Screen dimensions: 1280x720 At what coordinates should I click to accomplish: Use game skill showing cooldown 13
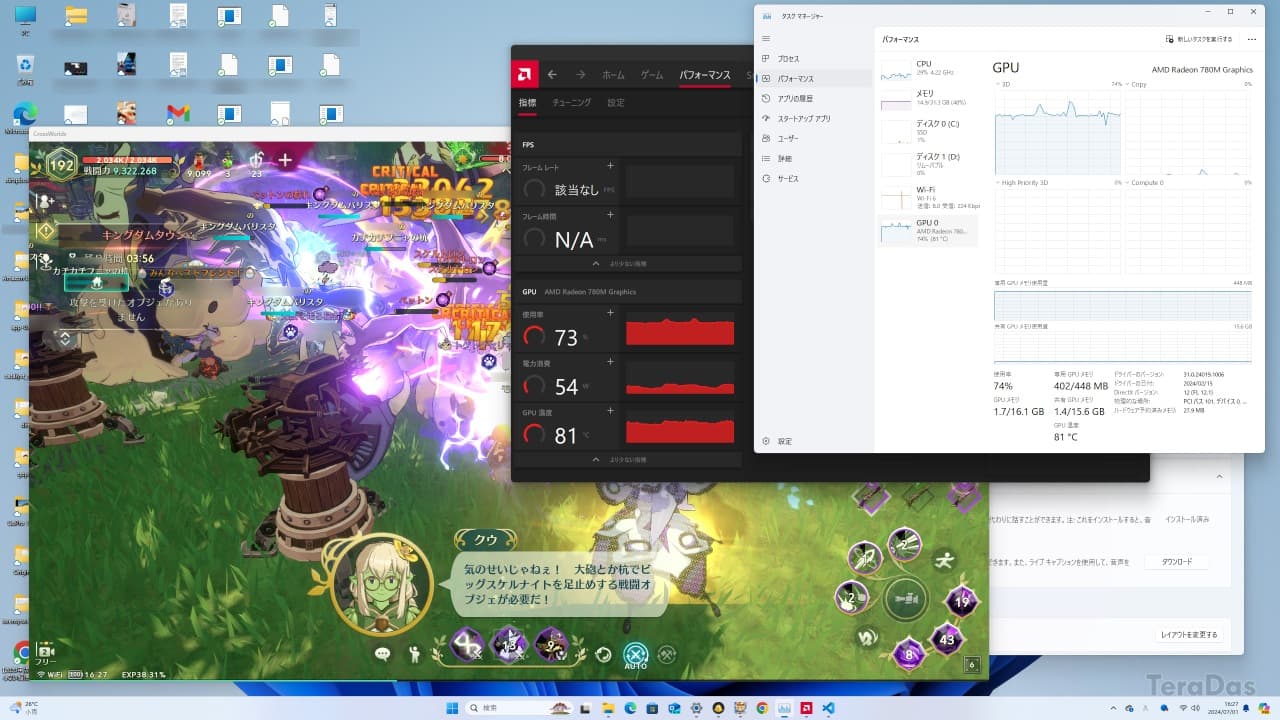click(510, 645)
